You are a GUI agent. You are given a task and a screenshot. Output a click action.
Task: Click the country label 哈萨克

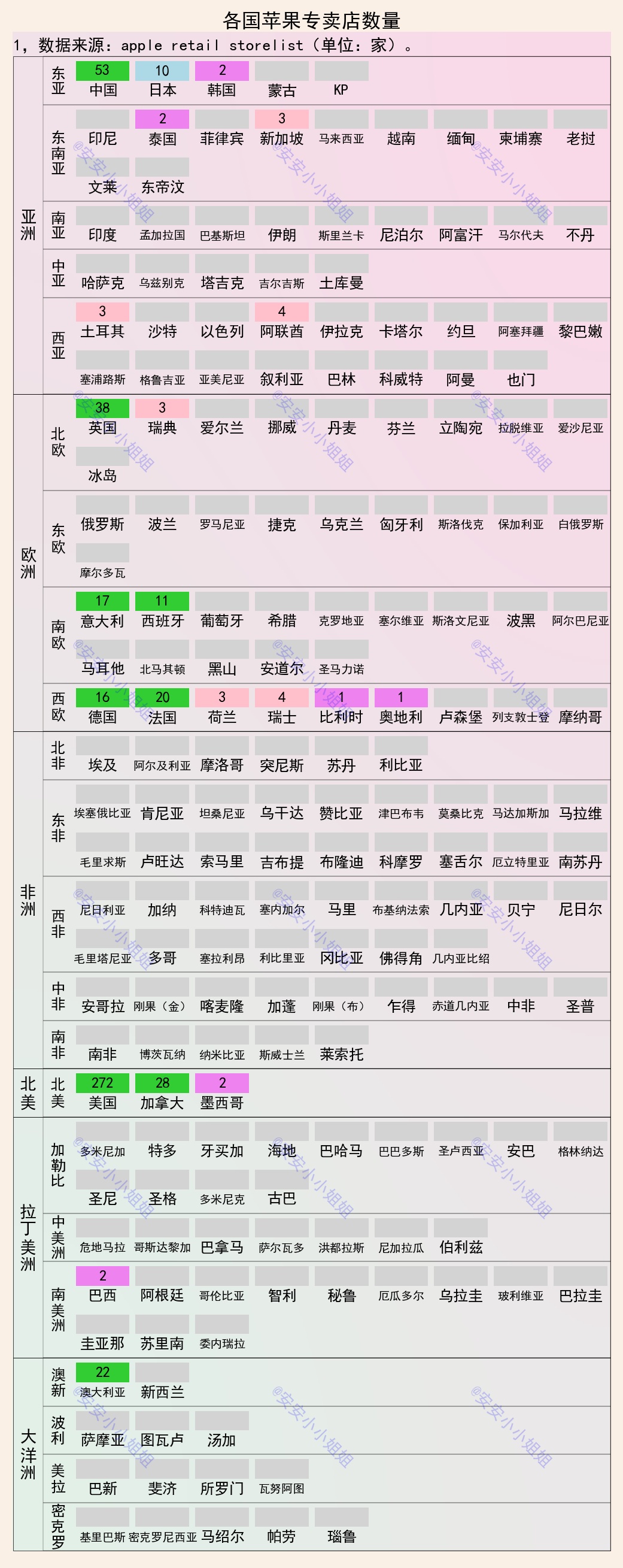point(102,283)
